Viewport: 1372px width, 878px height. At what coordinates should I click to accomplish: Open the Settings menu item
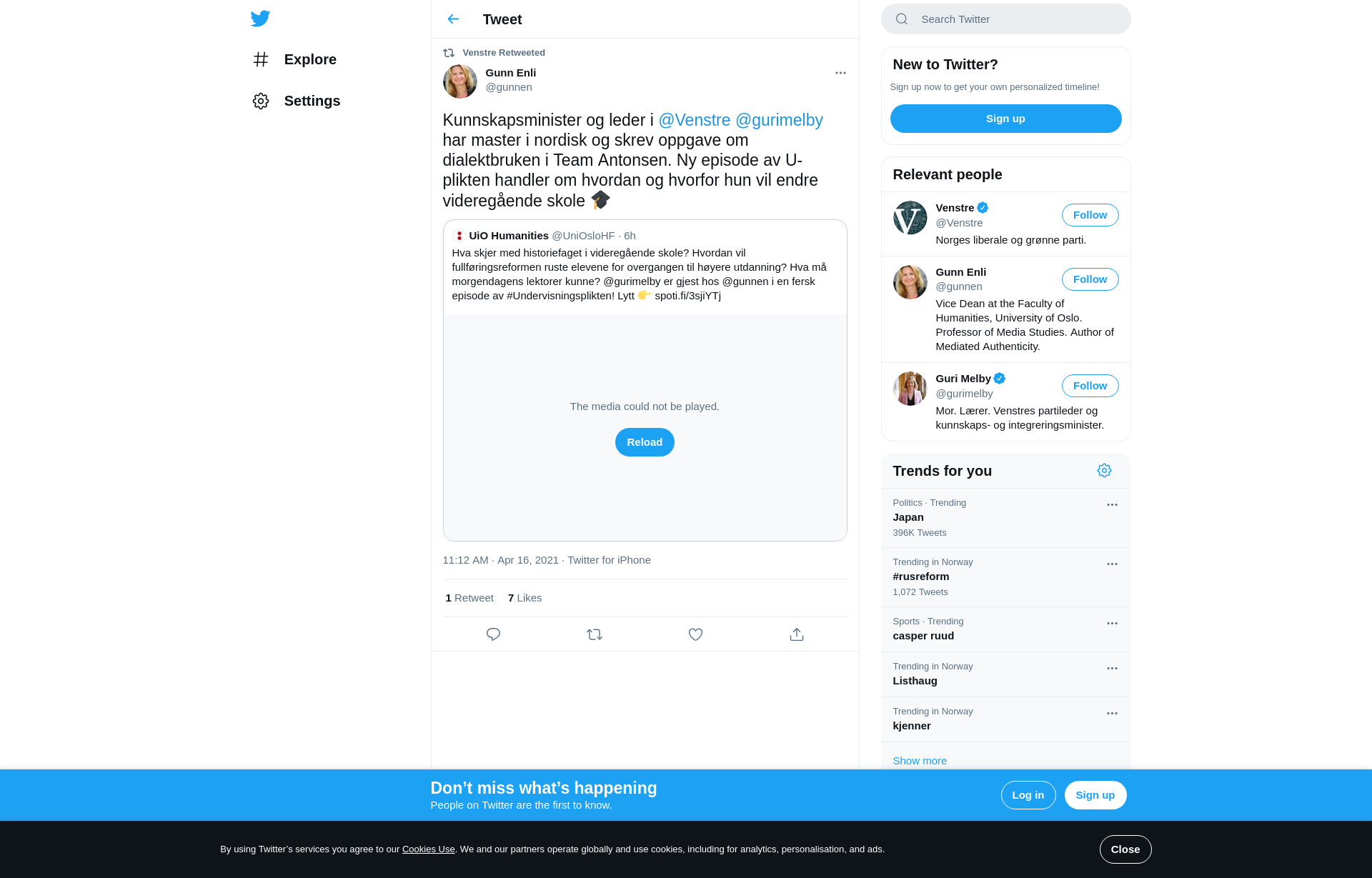point(296,101)
